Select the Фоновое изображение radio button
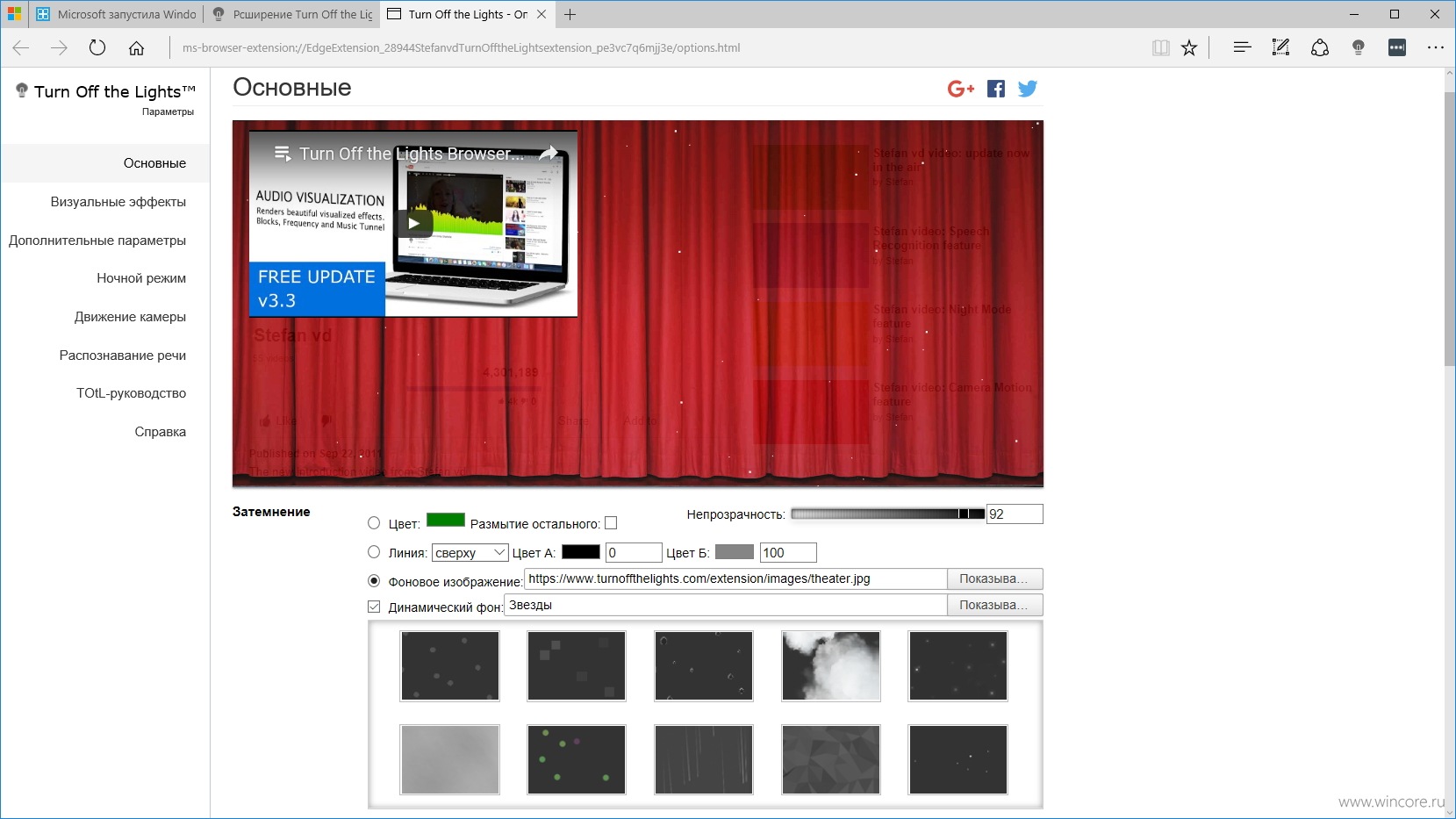1456x819 pixels. 374,581
